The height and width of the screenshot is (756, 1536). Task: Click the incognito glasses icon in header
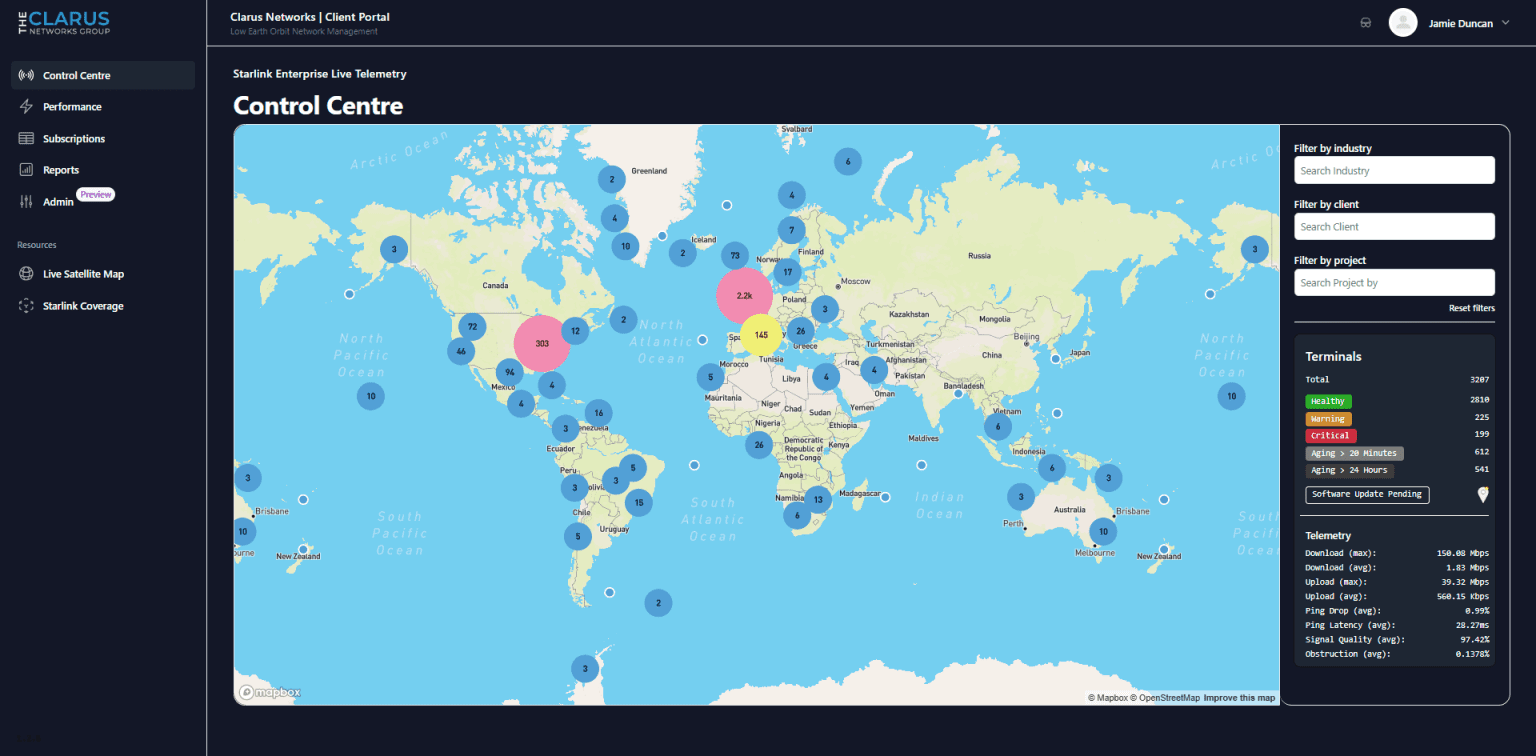pyautogui.click(x=1366, y=23)
